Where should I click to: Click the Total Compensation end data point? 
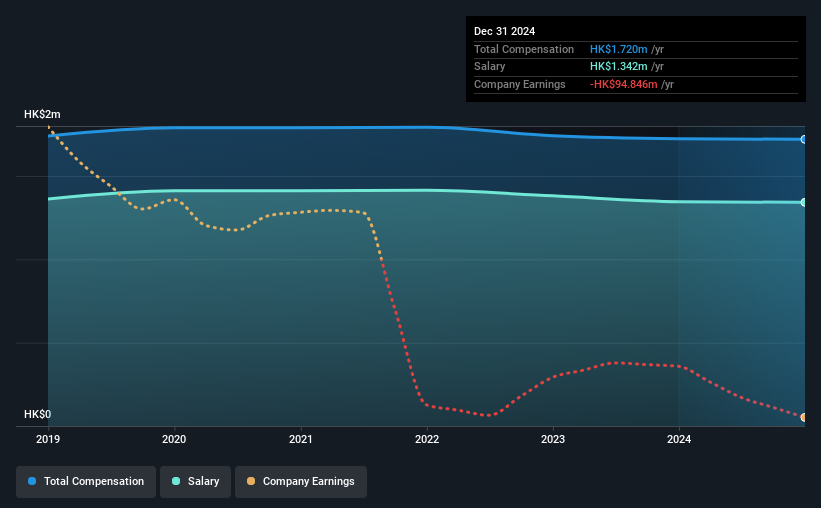(804, 139)
